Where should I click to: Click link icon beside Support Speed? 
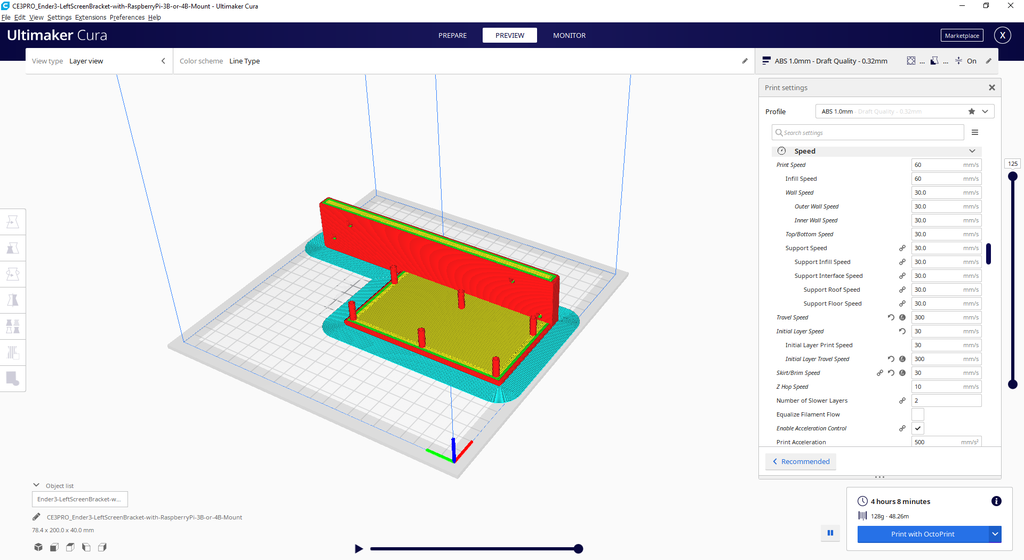[x=902, y=248]
